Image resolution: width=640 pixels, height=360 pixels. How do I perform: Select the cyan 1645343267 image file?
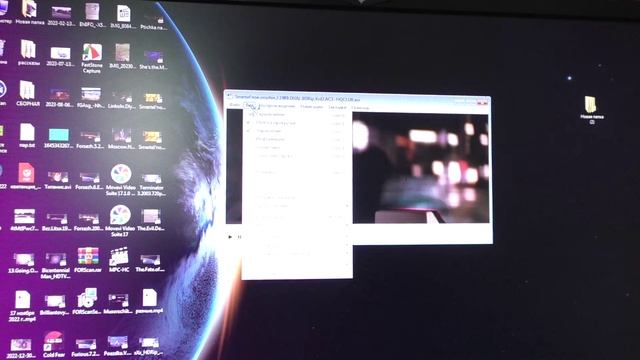coord(59,138)
